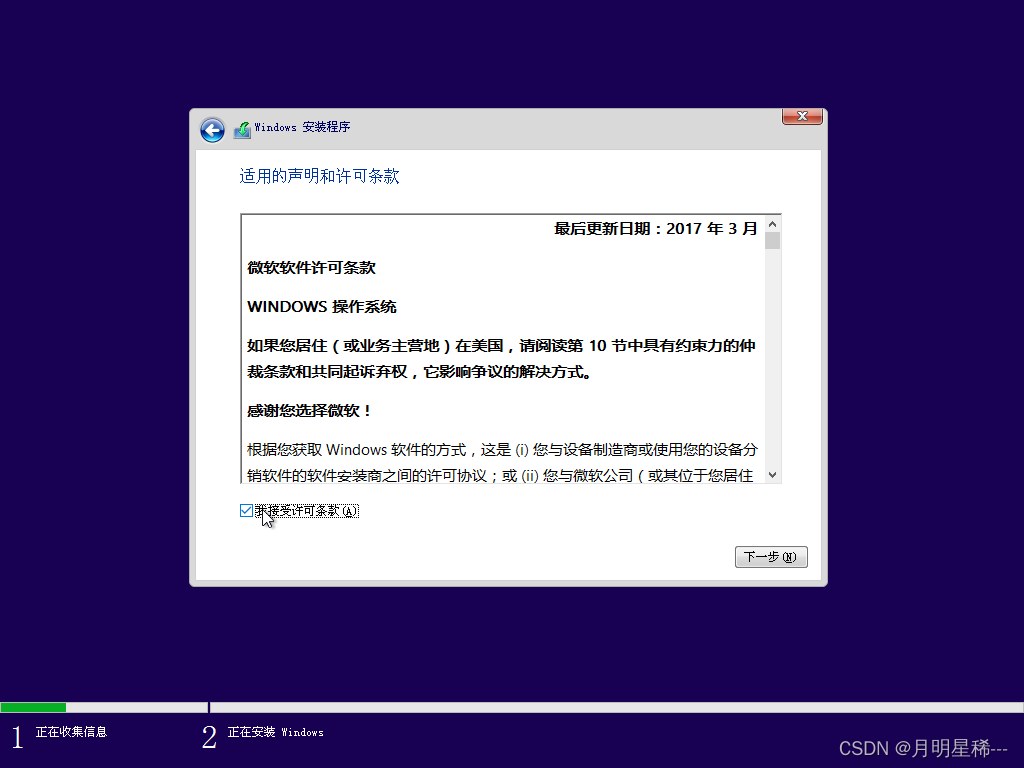
Task: Click the text WINDOWS 操作系统
Action: (322, 307)
